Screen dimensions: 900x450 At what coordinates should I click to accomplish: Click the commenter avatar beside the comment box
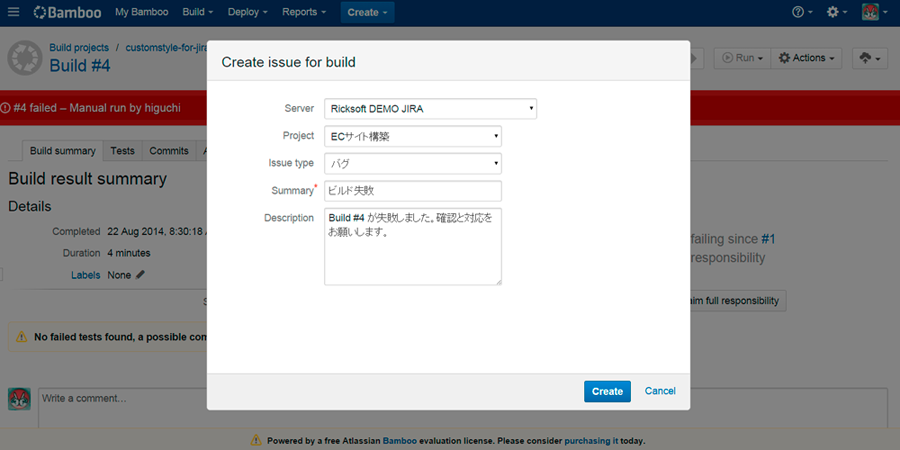[19, 399]
